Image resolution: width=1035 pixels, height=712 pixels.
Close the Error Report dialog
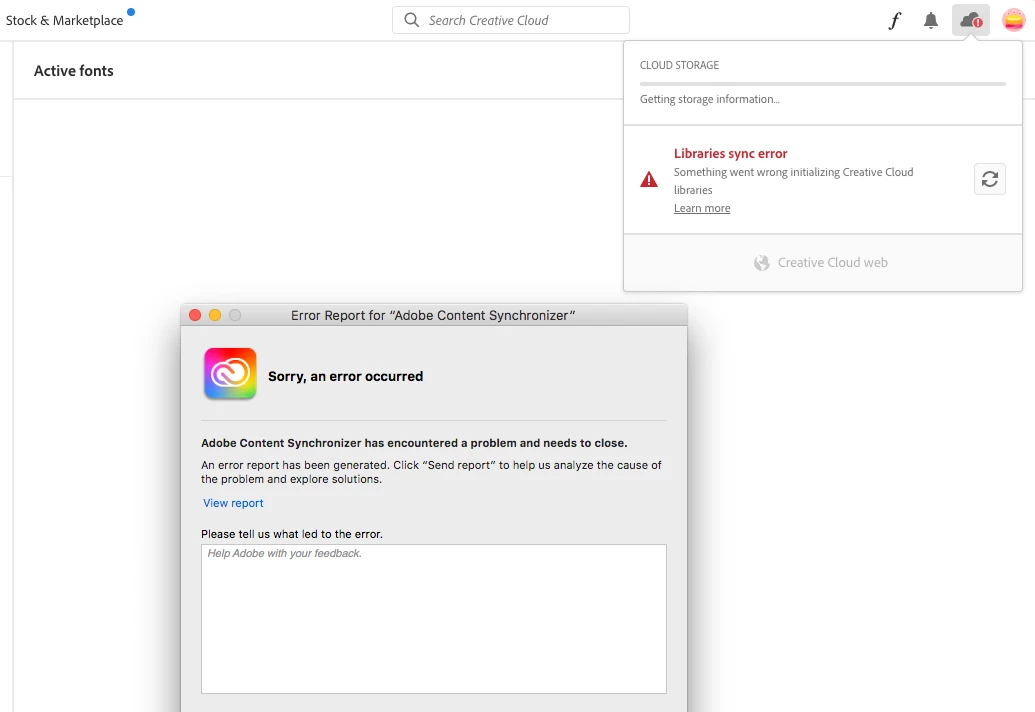pyautogui.click(x=195, y=315)
